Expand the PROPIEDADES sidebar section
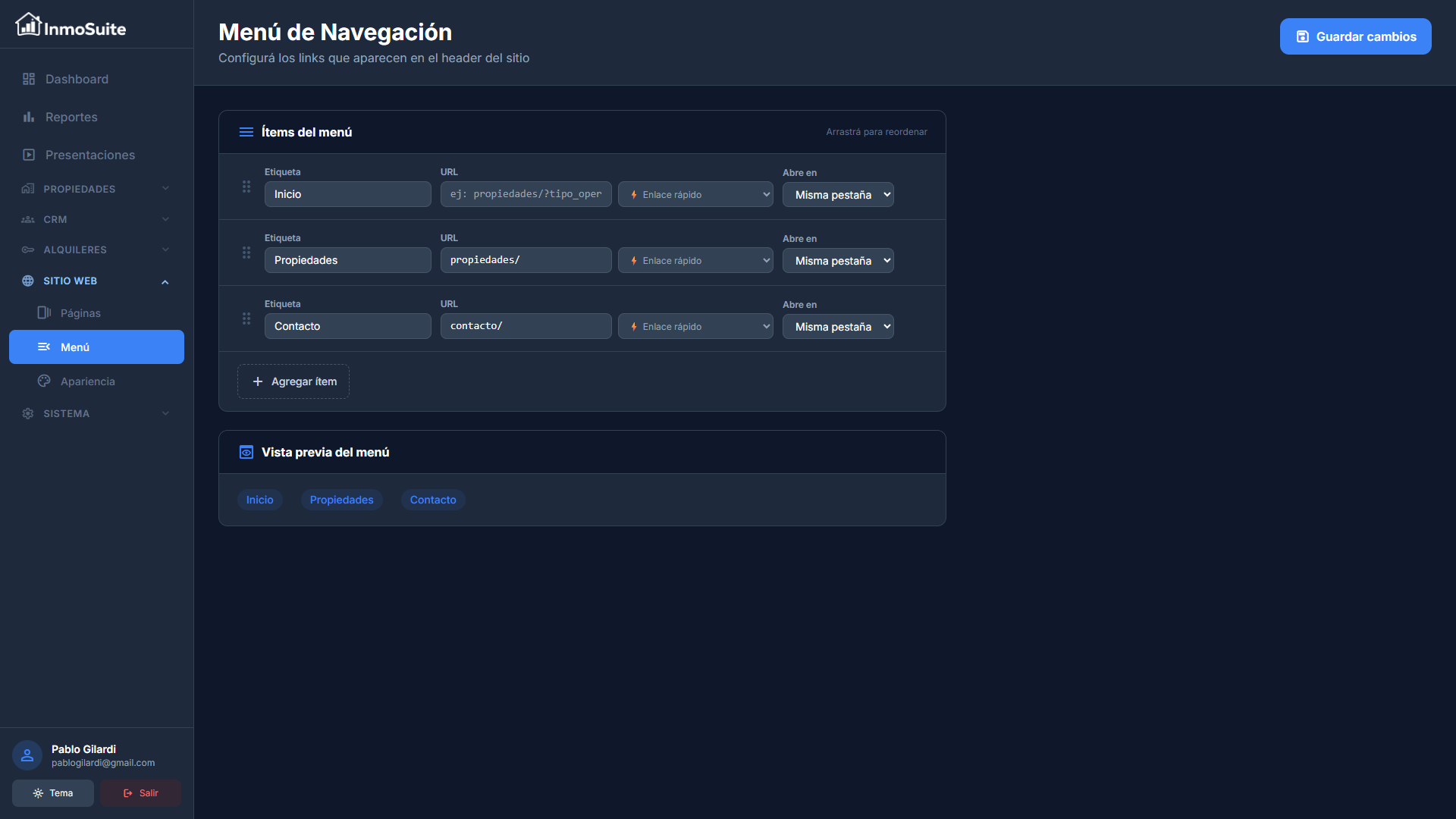 (x=96, y=189)
